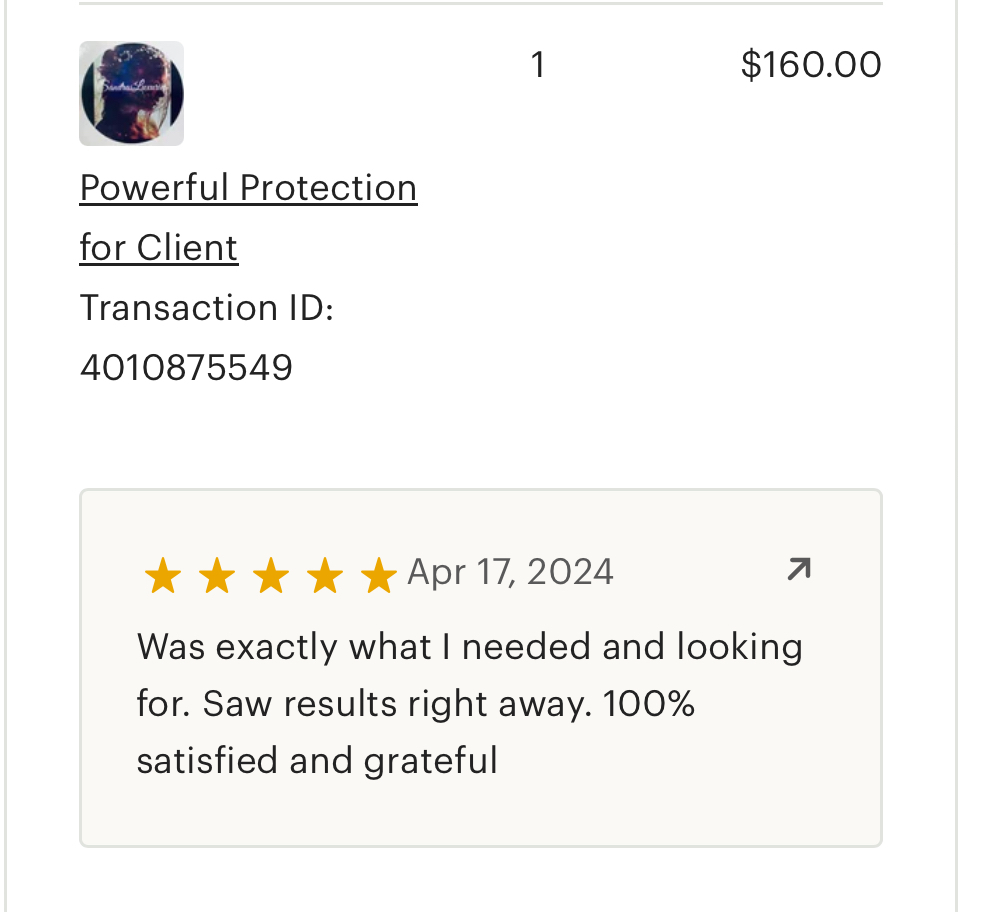Viewport: 994px width, 912px height.
Task: Click the 'Saw results right away' line
Action: [x=416, y=704]
